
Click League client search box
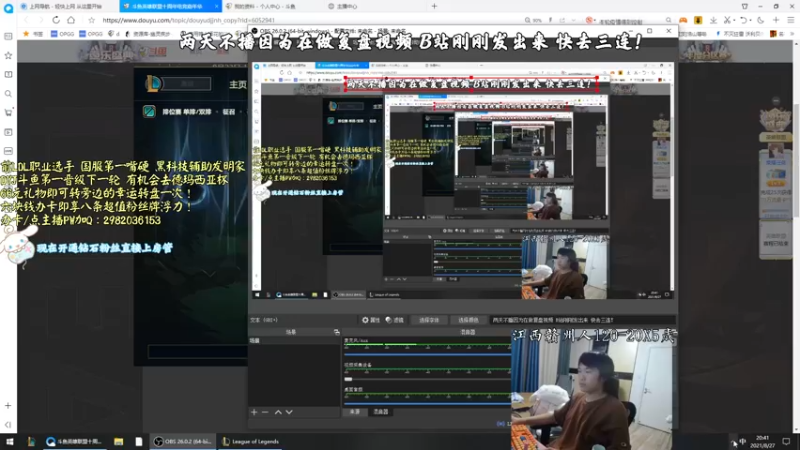[187, 84]
